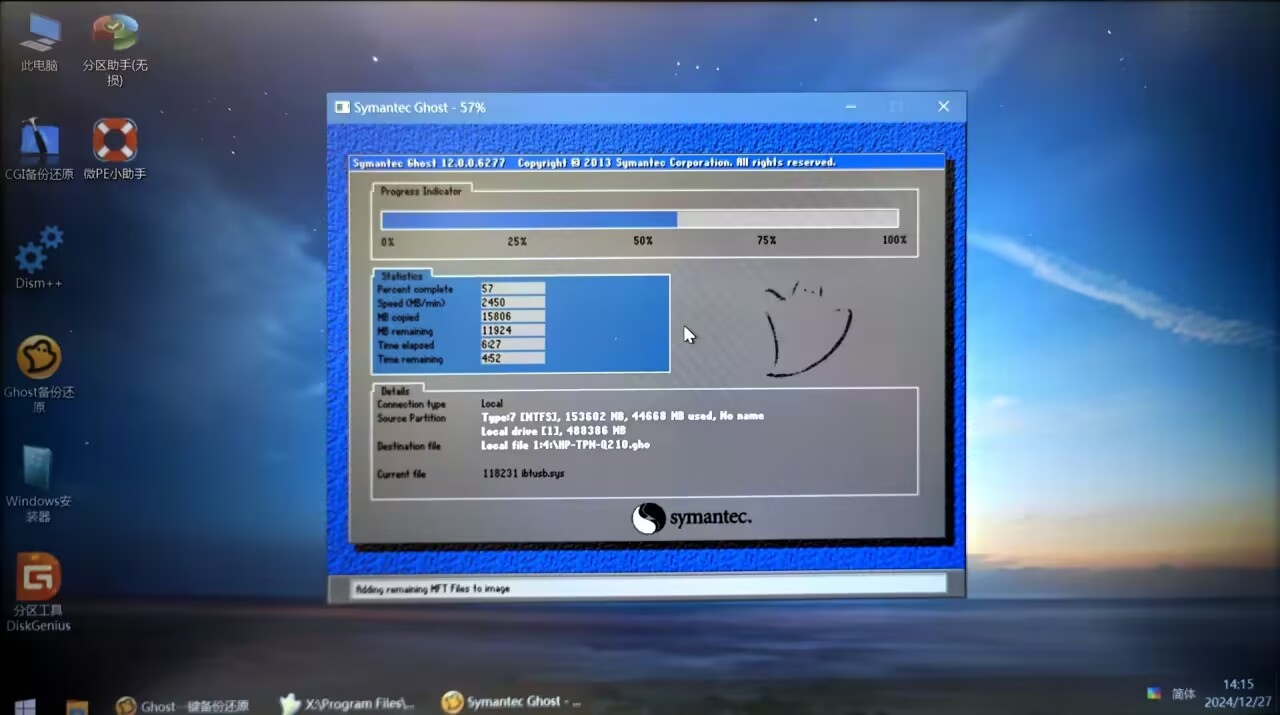Select the Symantec Ghost taskbar button
The width and height of the screenshot is (1280, 715).
[511, 702]
